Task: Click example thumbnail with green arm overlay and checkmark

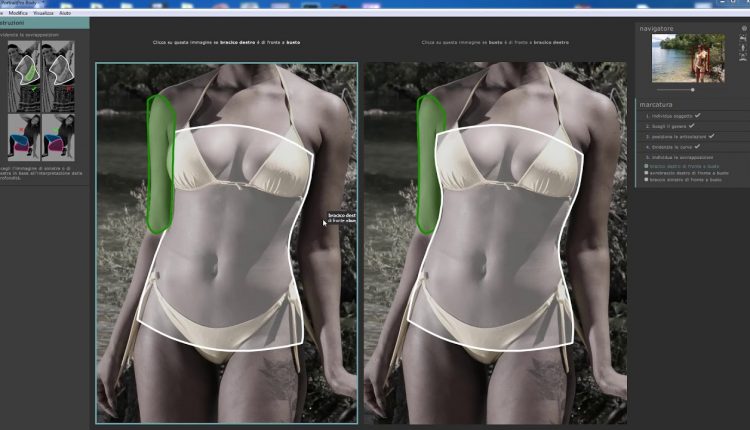Action: pos(24,77)
